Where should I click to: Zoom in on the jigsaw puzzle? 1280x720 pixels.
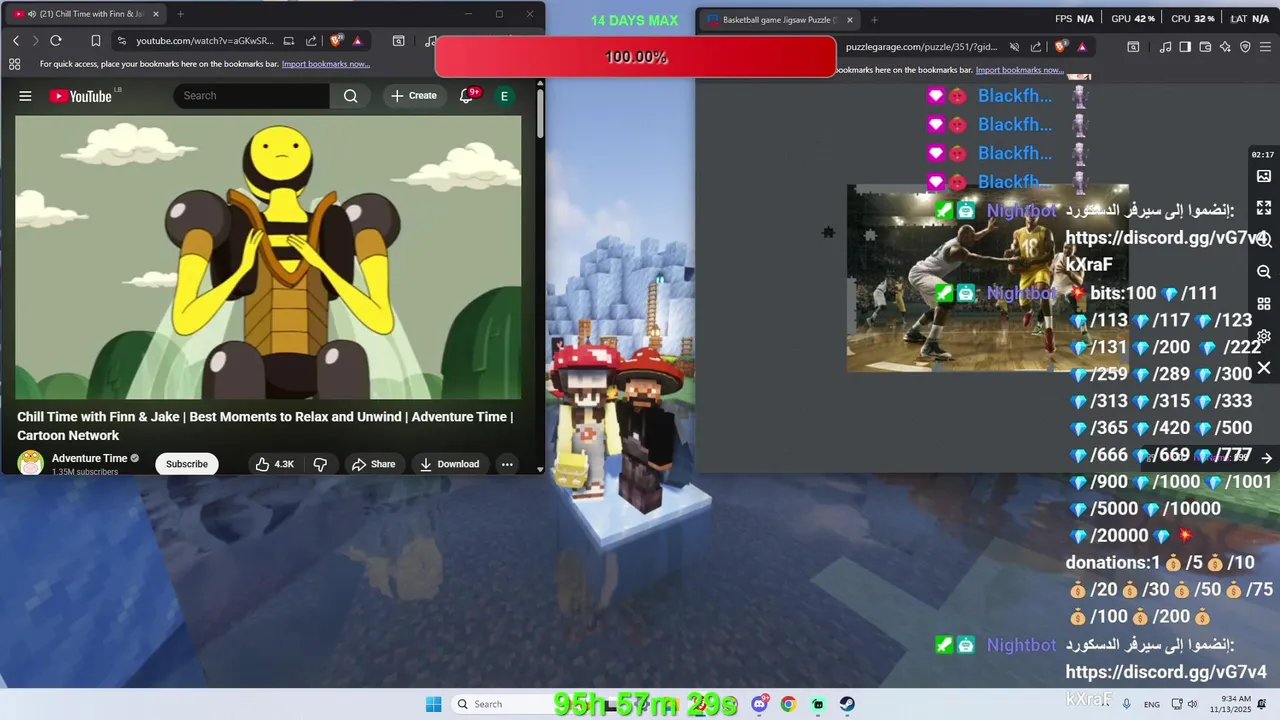point(1264,240)
